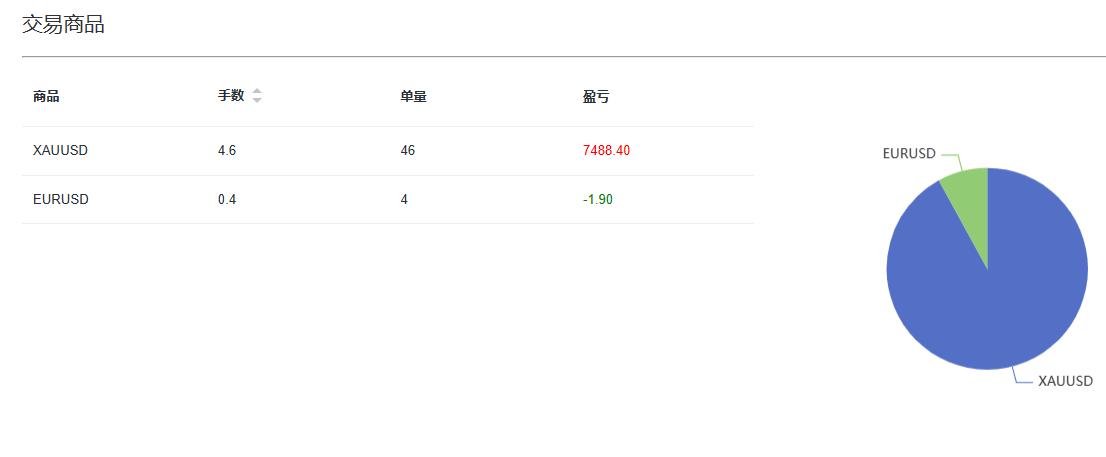Select the XAUUSD row name cell
Screen dimensions: 1106x457
(61, 150)
